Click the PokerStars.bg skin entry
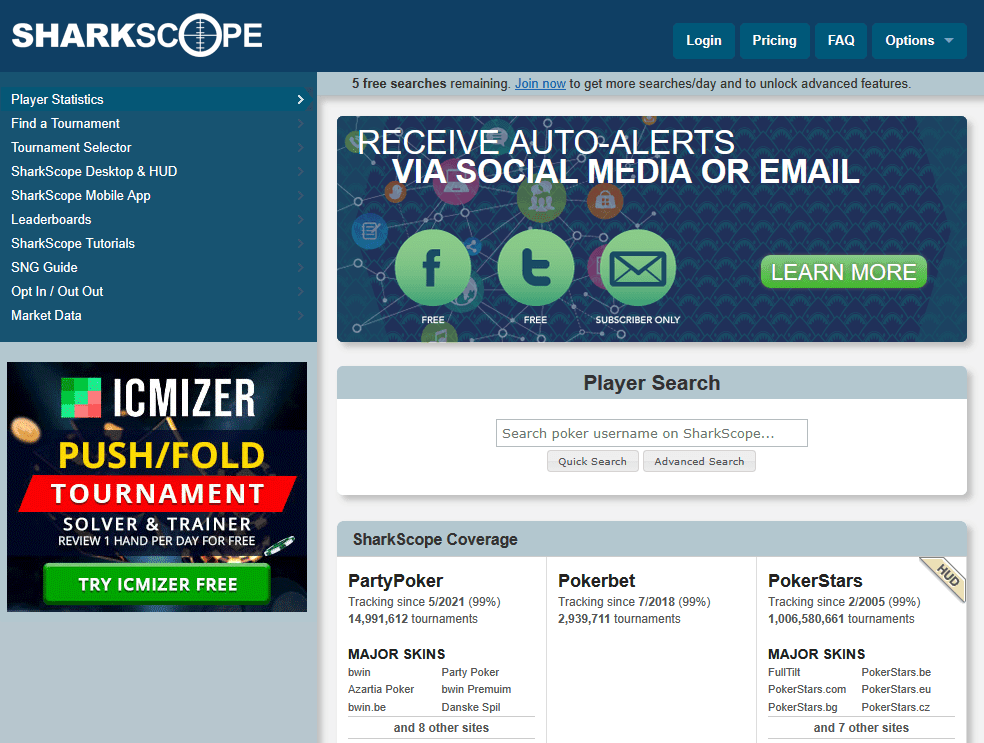This screenshot has height=743, width=984. (x=803, y=707)
